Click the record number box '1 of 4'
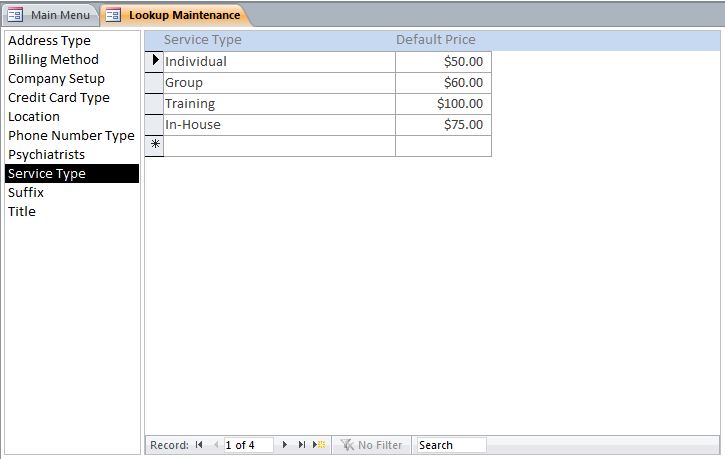The width and height of the screenshot is (725, 459). (248, 445)
